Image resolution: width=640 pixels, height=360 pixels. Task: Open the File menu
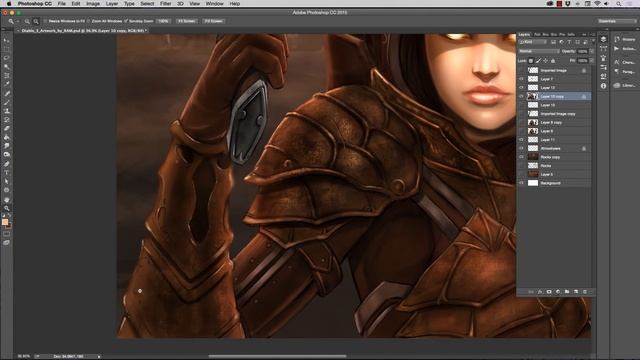pos(62,4)
